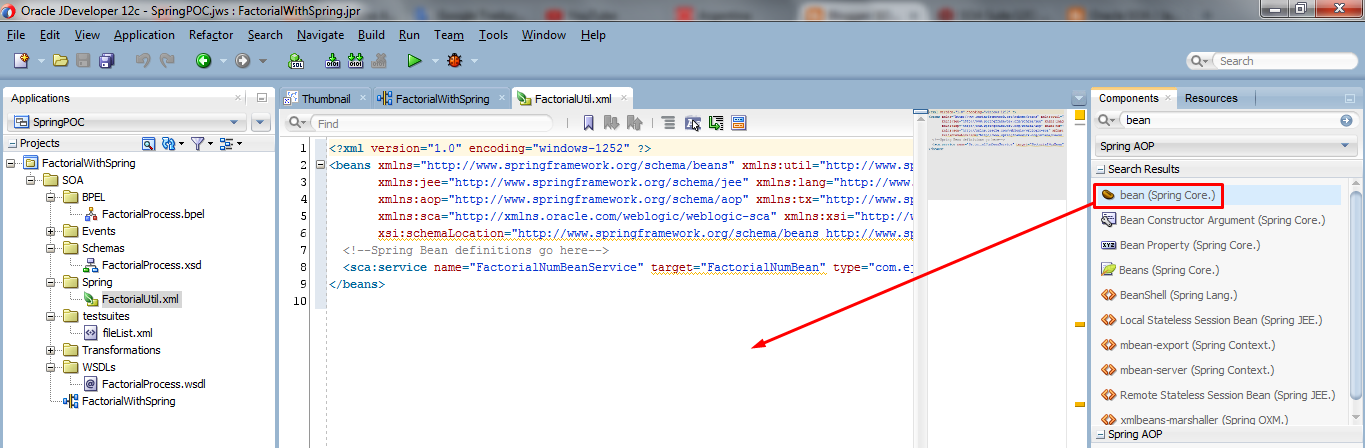Open the editor tab list dropdown
1365x448 pixels.
(x=1077, y=98)
